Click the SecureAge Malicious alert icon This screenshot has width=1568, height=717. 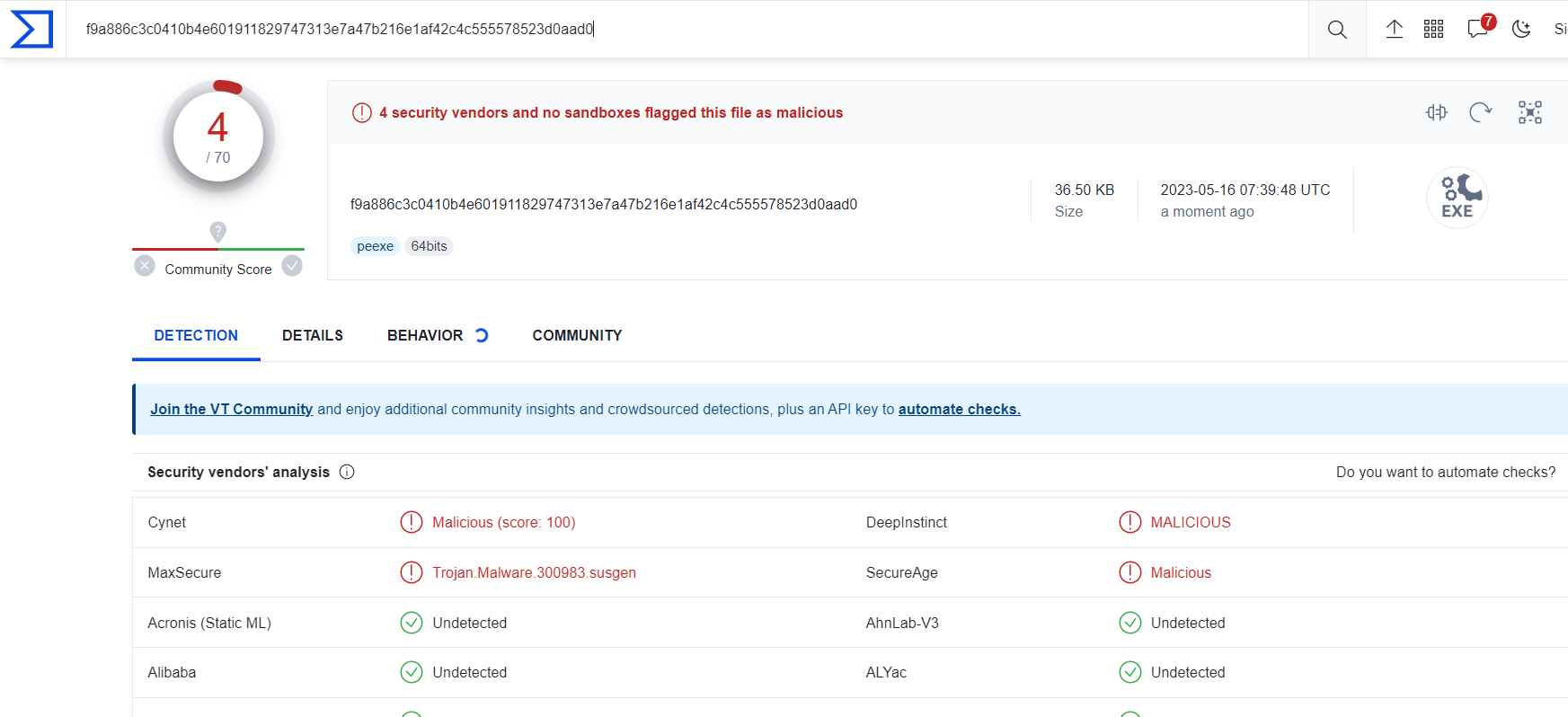point(1130,572)
